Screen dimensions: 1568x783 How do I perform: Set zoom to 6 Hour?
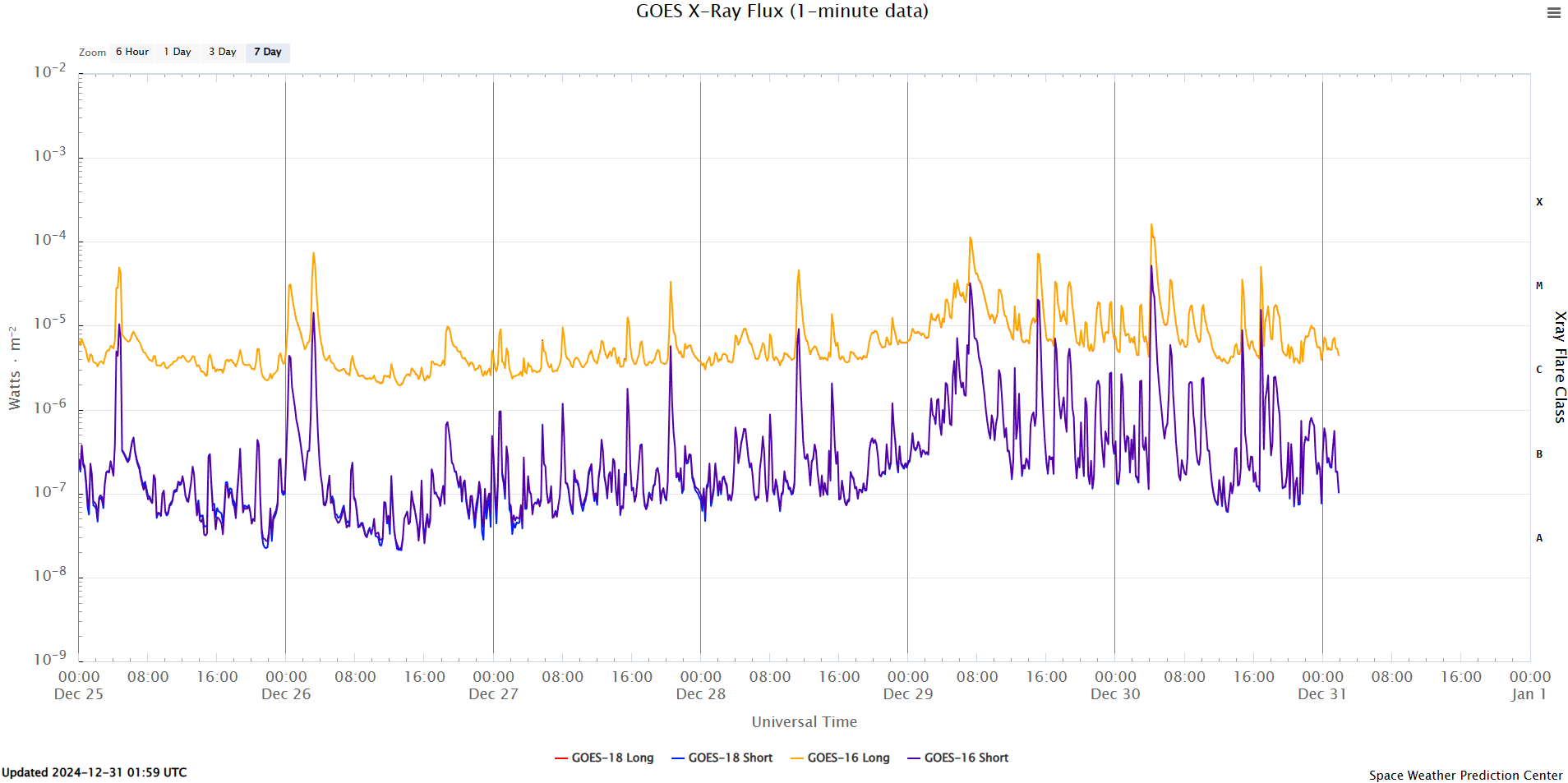click(x=131, y=52)
